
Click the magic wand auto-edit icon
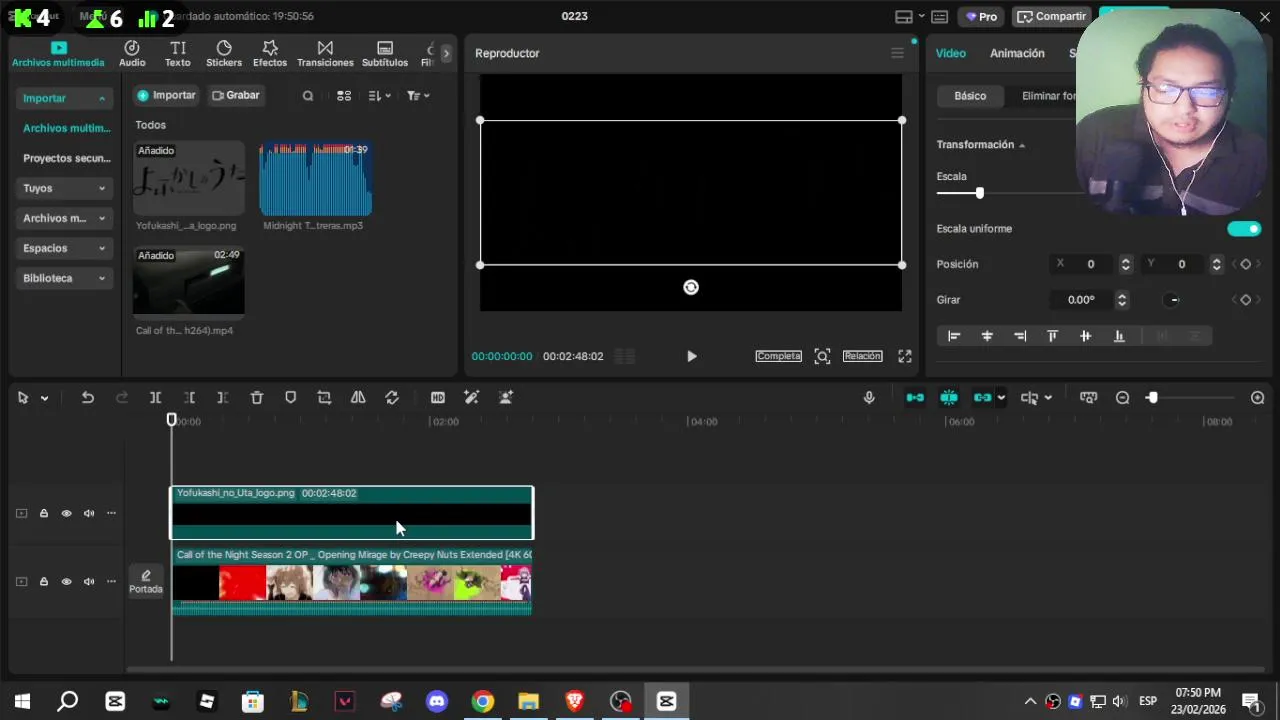(472, 398)
